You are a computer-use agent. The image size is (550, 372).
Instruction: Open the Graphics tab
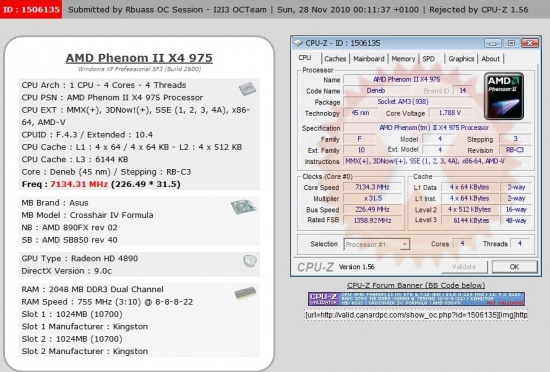tap(461, 59)
